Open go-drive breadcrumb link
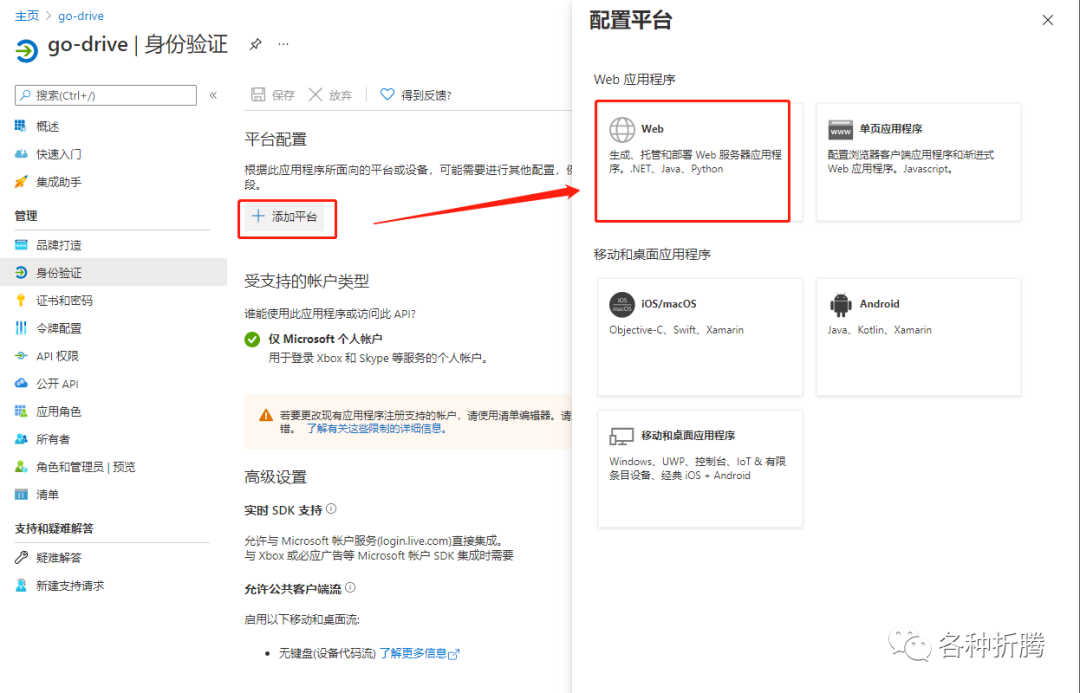The width and height of the screenshot is (1080, 693). (x=81, y=15)
